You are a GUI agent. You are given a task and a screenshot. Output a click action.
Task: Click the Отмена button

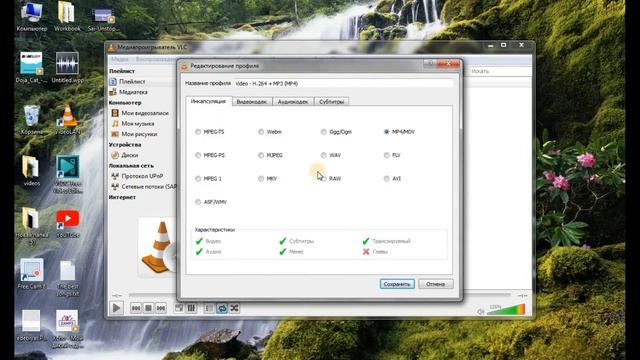click(x=436, y=284)
